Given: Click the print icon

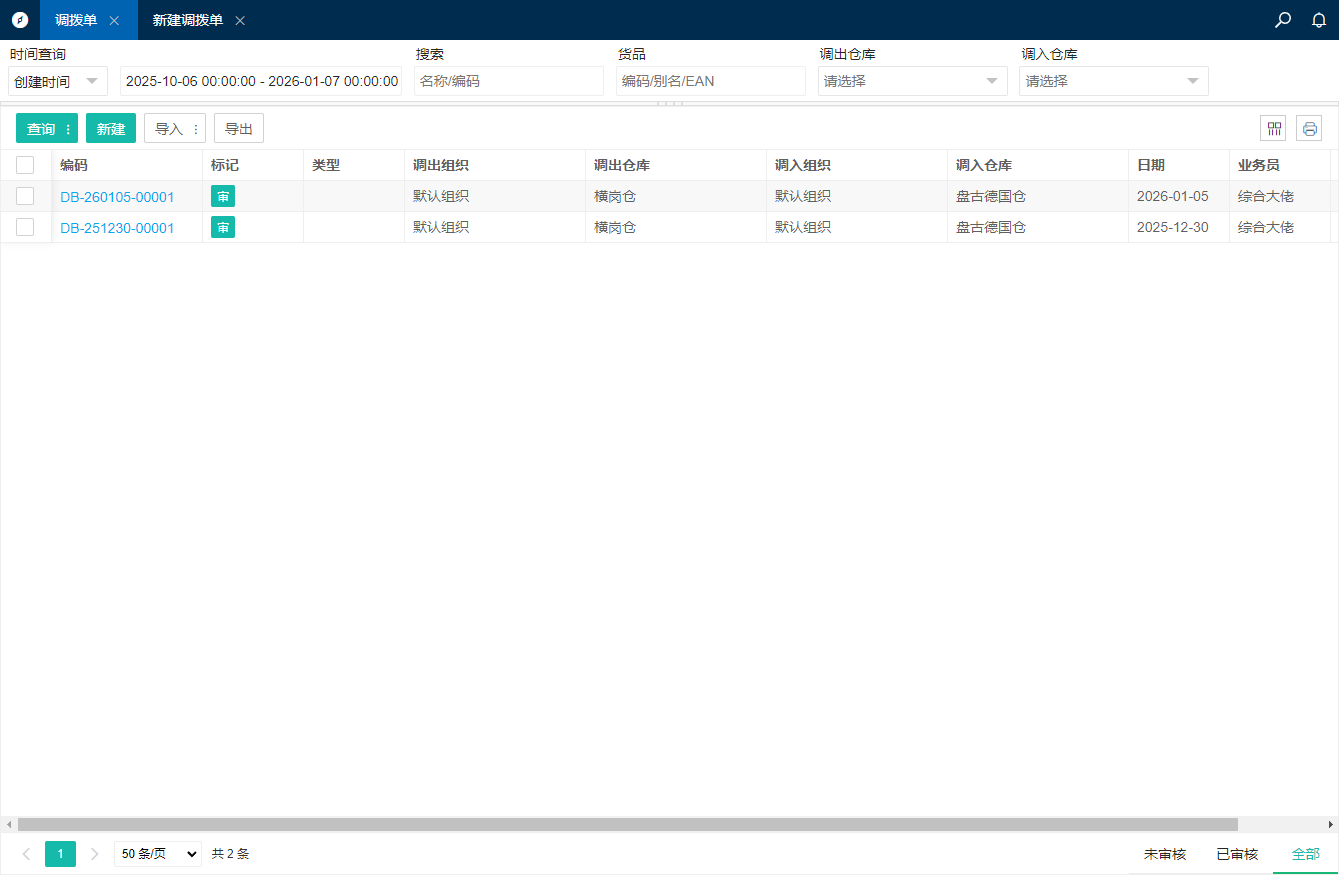Looking at the screenshot, I should point(1309,128).
